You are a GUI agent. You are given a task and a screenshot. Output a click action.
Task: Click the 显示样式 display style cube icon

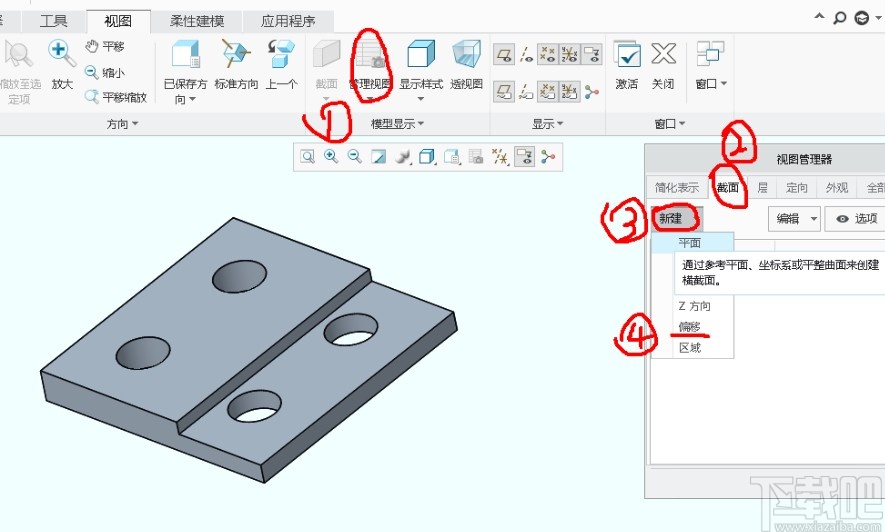coord(421,55)
